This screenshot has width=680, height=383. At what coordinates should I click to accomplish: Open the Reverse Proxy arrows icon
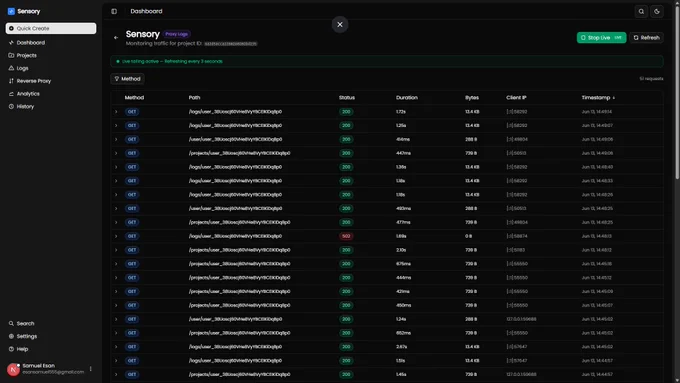click(x=11, y=81)
